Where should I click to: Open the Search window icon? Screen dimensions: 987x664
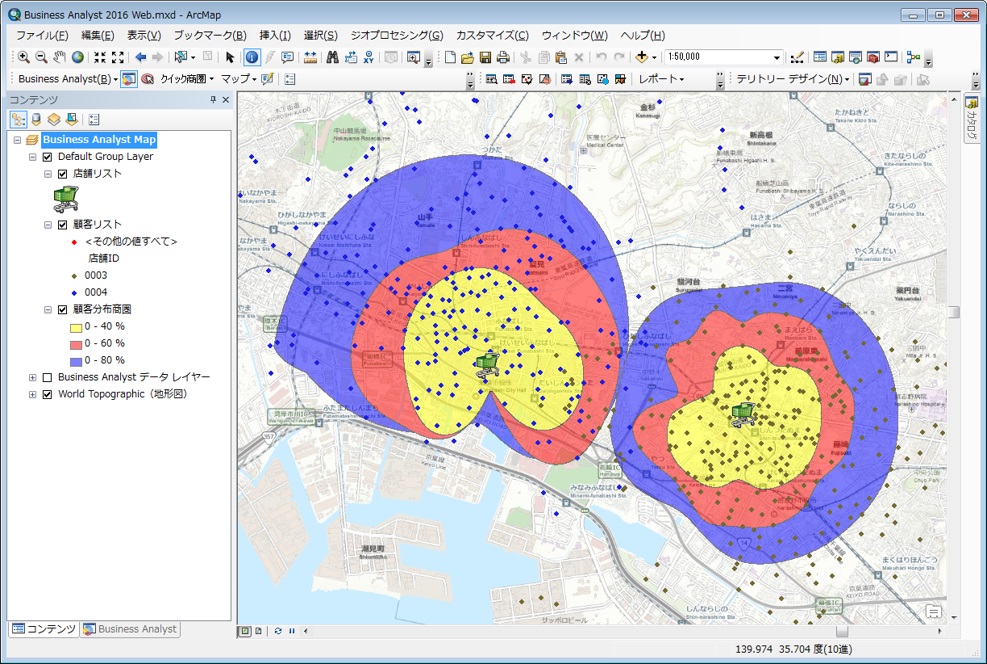855,57
